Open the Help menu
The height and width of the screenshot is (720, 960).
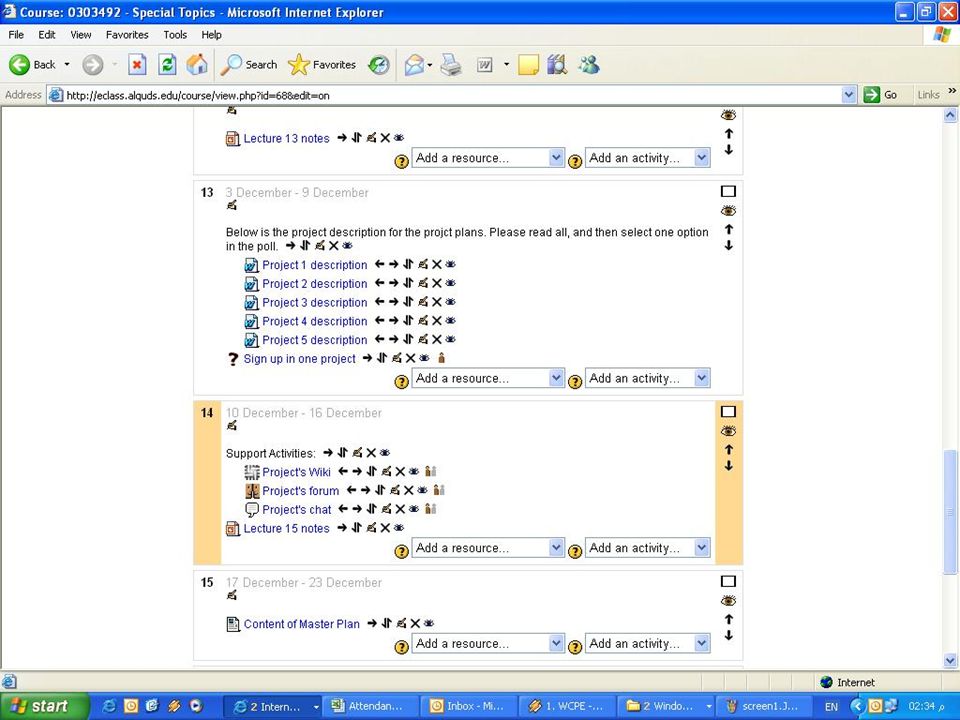click(x=211, y=35)
